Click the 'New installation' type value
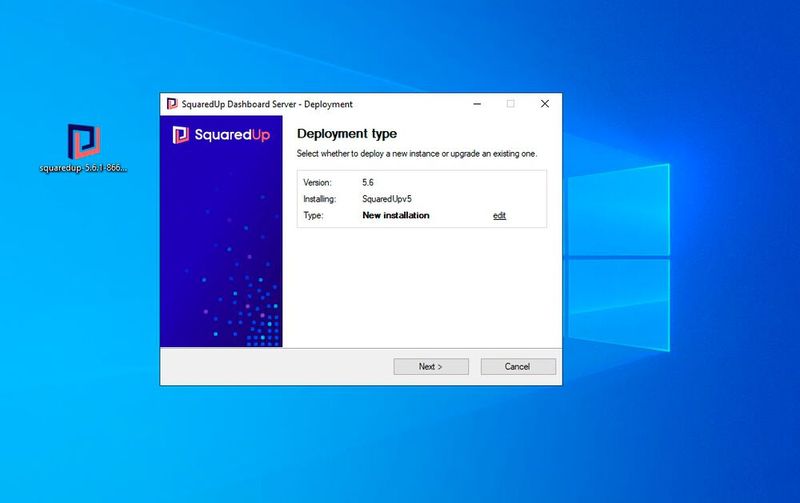The height and width of the screenshot is (503, 800). 396,215
